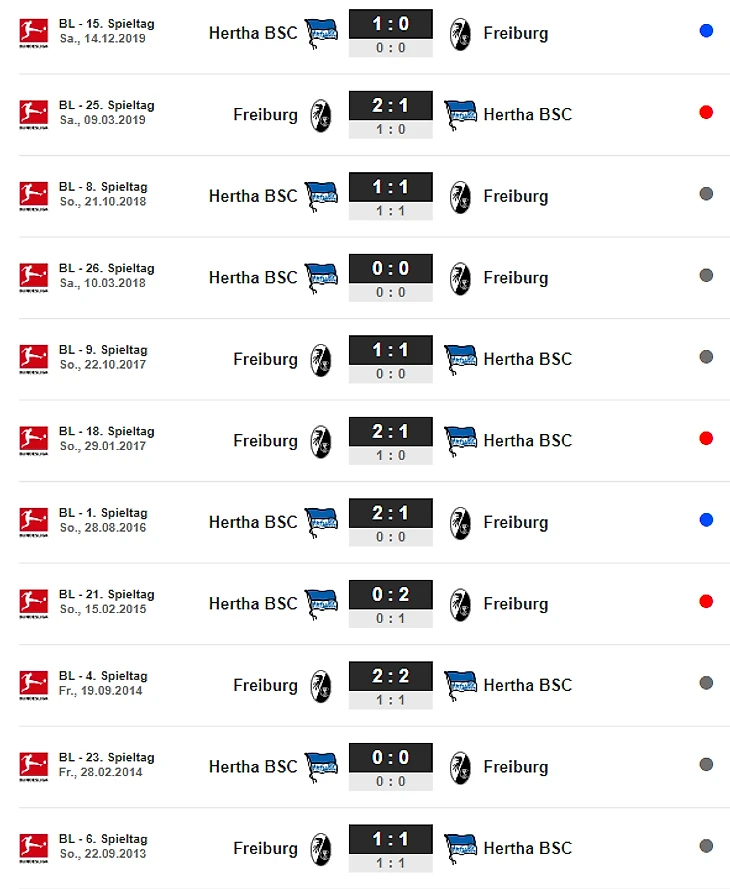730x889 pixels.
Task: Select the 'BL - 6. Spieltag' matchday label
Action: coord(103,839)
